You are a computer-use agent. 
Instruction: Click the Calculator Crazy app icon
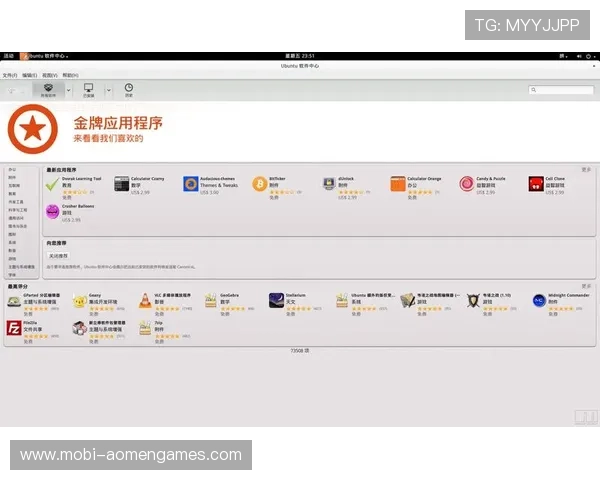point(122,184)
